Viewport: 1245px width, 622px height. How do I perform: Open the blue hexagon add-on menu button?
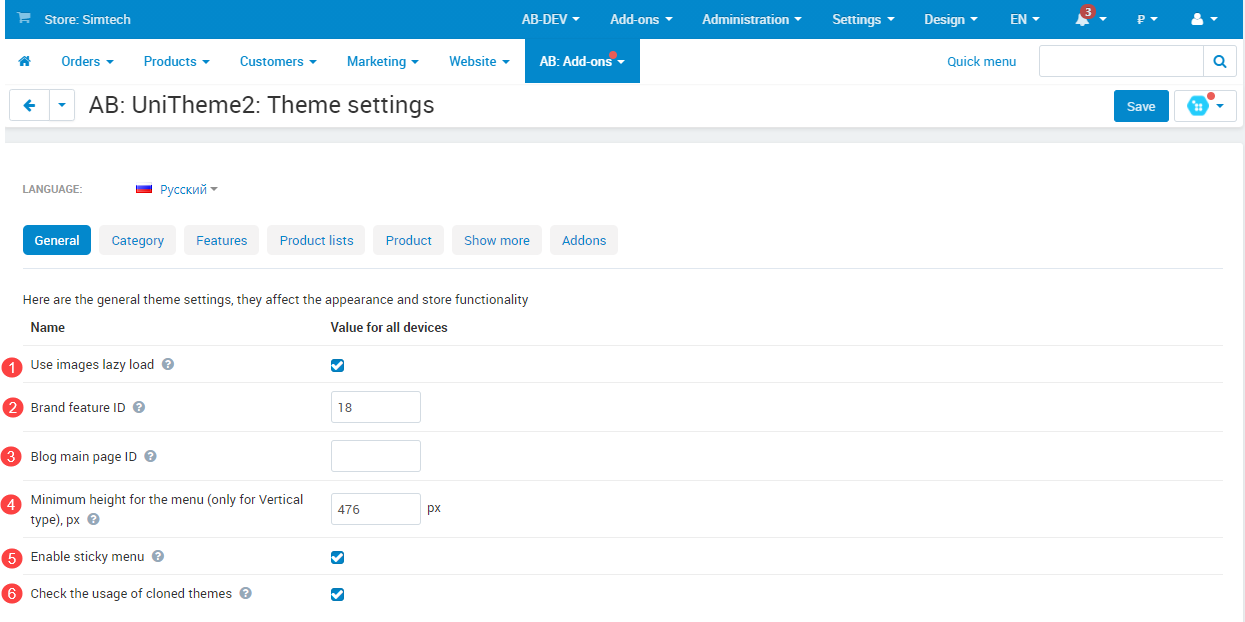[x=1205, y=106]
